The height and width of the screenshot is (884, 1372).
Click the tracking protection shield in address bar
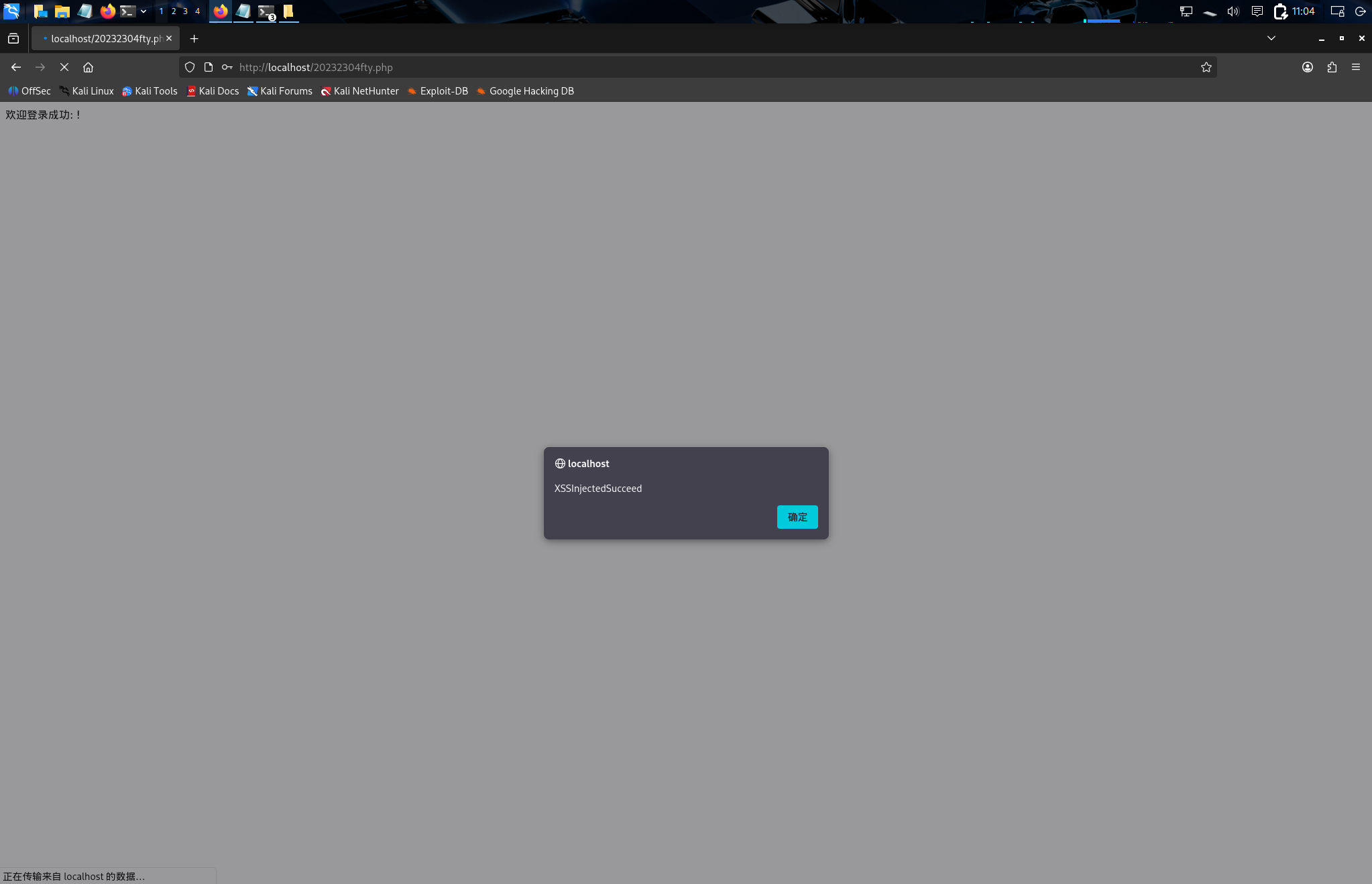190,67
